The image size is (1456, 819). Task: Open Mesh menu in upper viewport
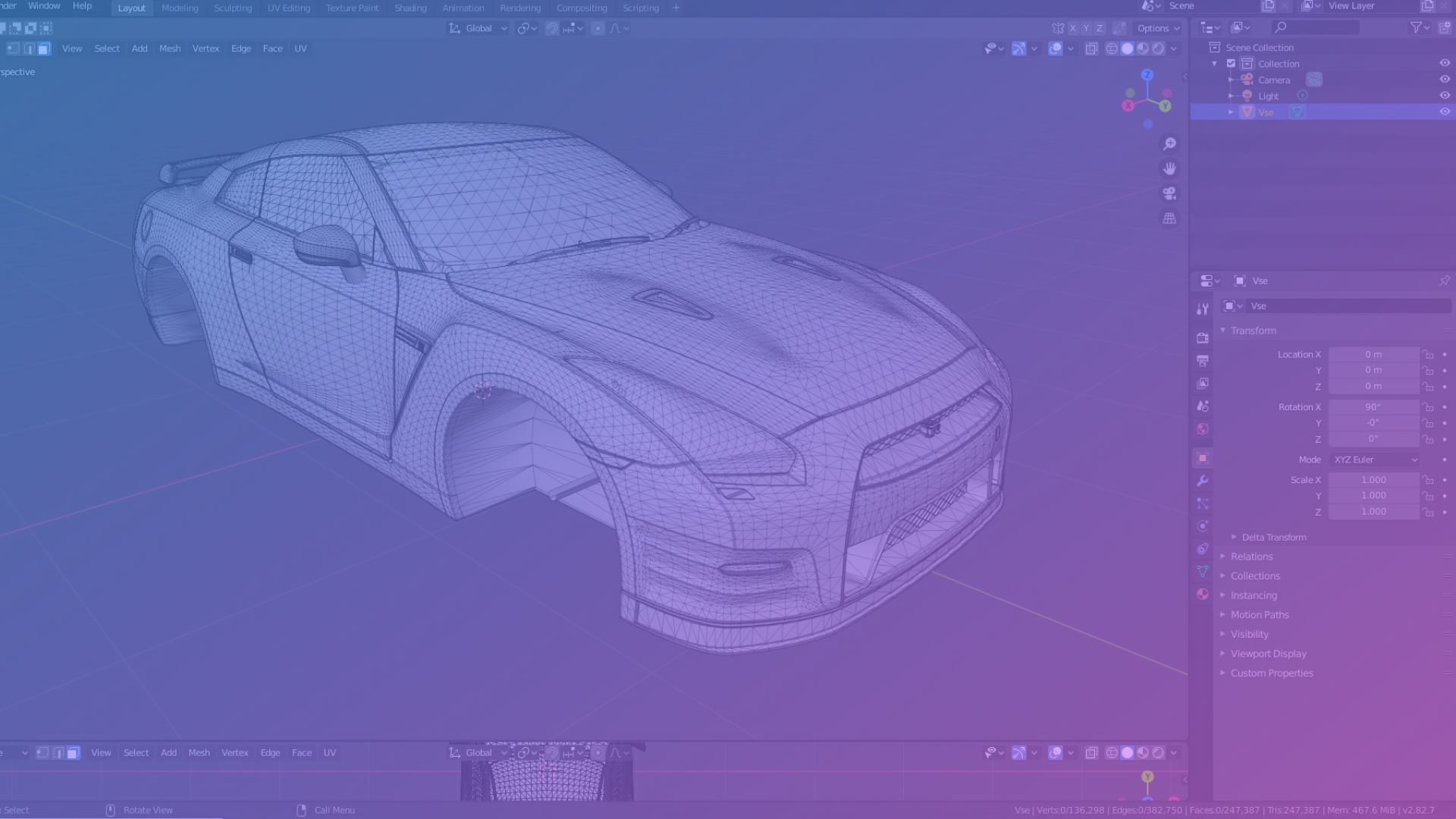click(170, 49)
